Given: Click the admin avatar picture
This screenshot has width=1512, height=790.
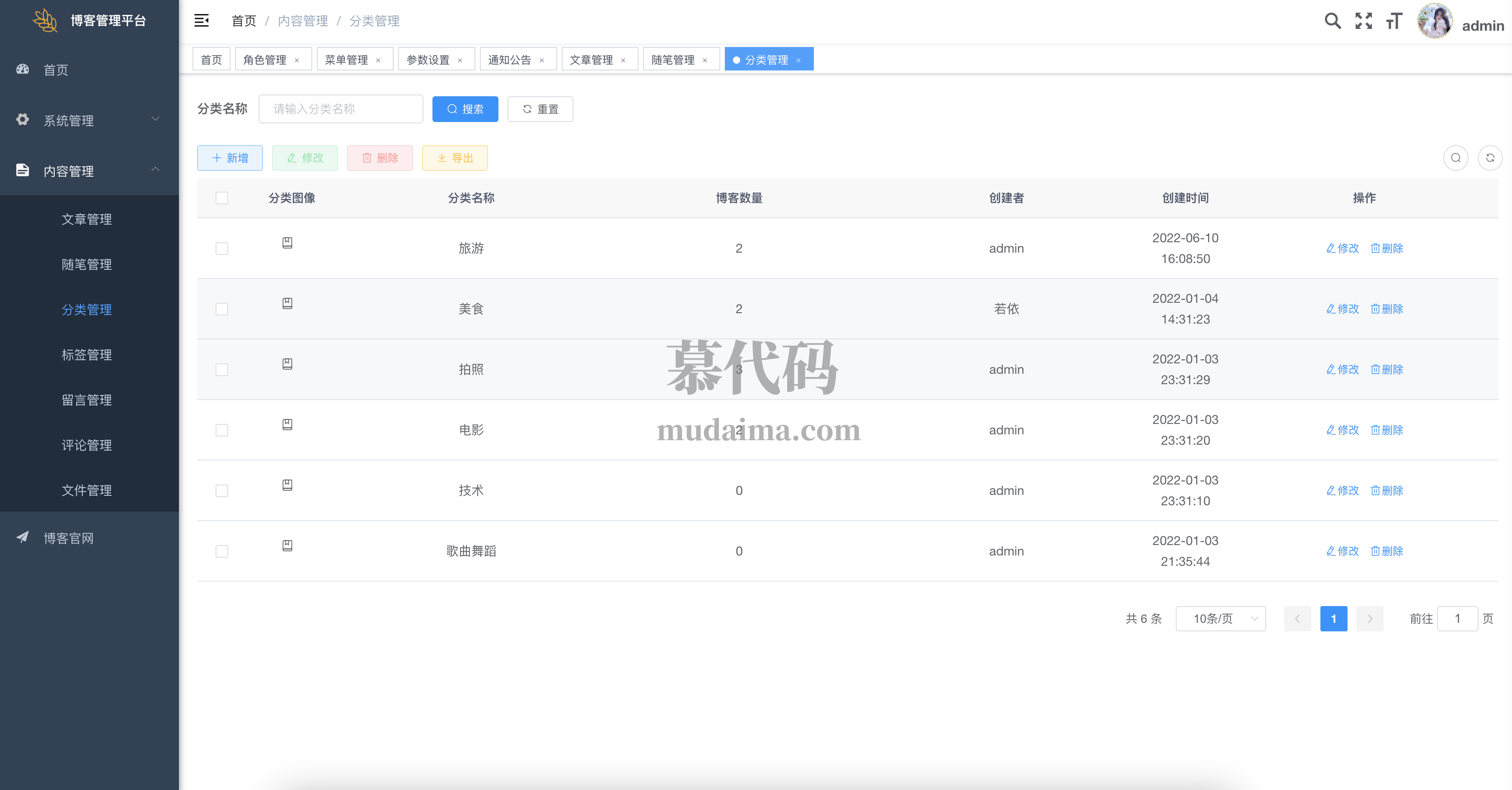Looking at the screenshot, I should [x=1435, y=21].
